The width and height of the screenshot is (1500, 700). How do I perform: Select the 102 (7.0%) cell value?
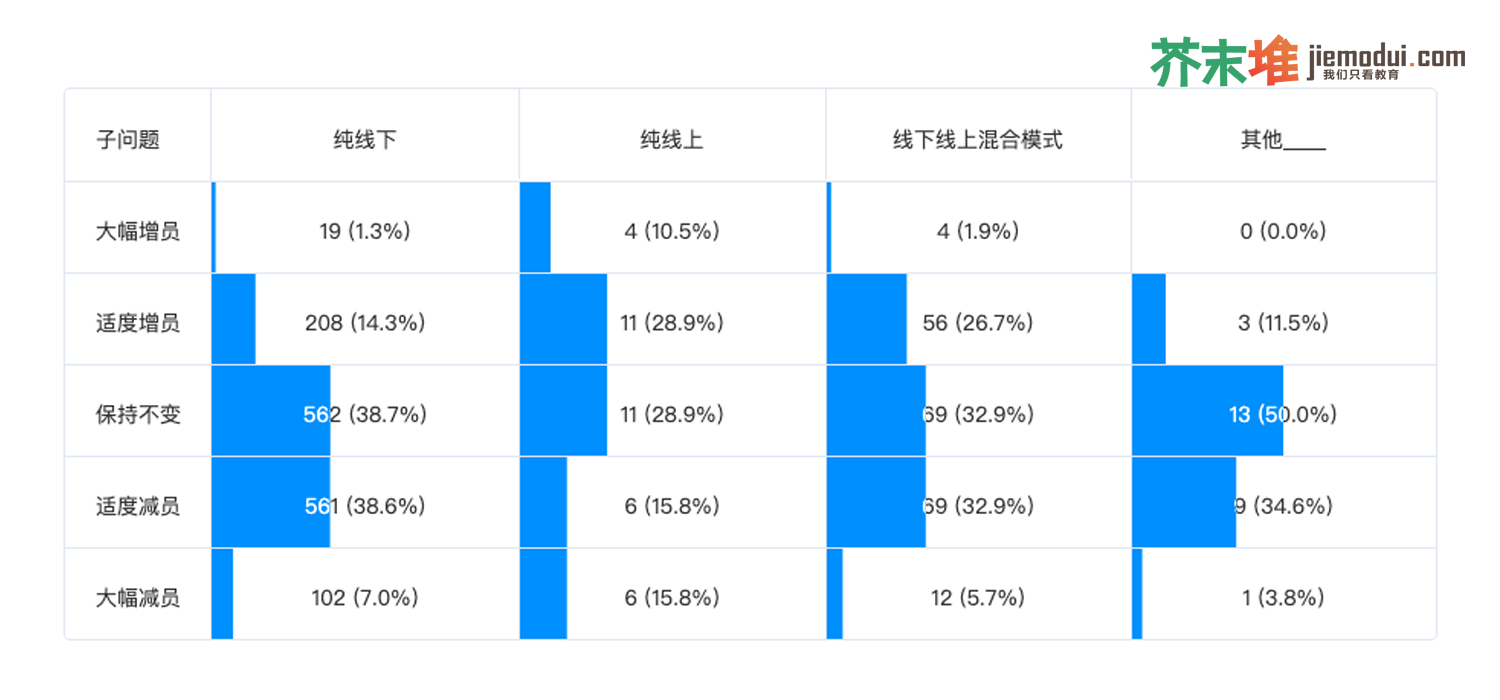[365, 598]
